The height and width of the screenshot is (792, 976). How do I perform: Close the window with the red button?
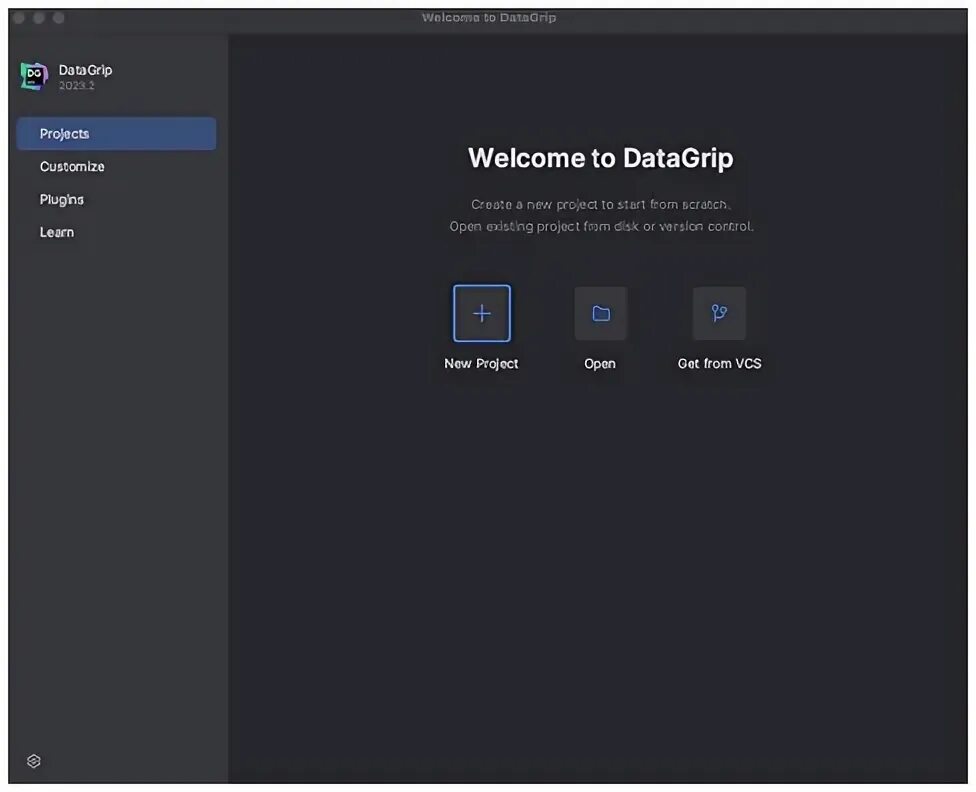[x=19, y=18]
